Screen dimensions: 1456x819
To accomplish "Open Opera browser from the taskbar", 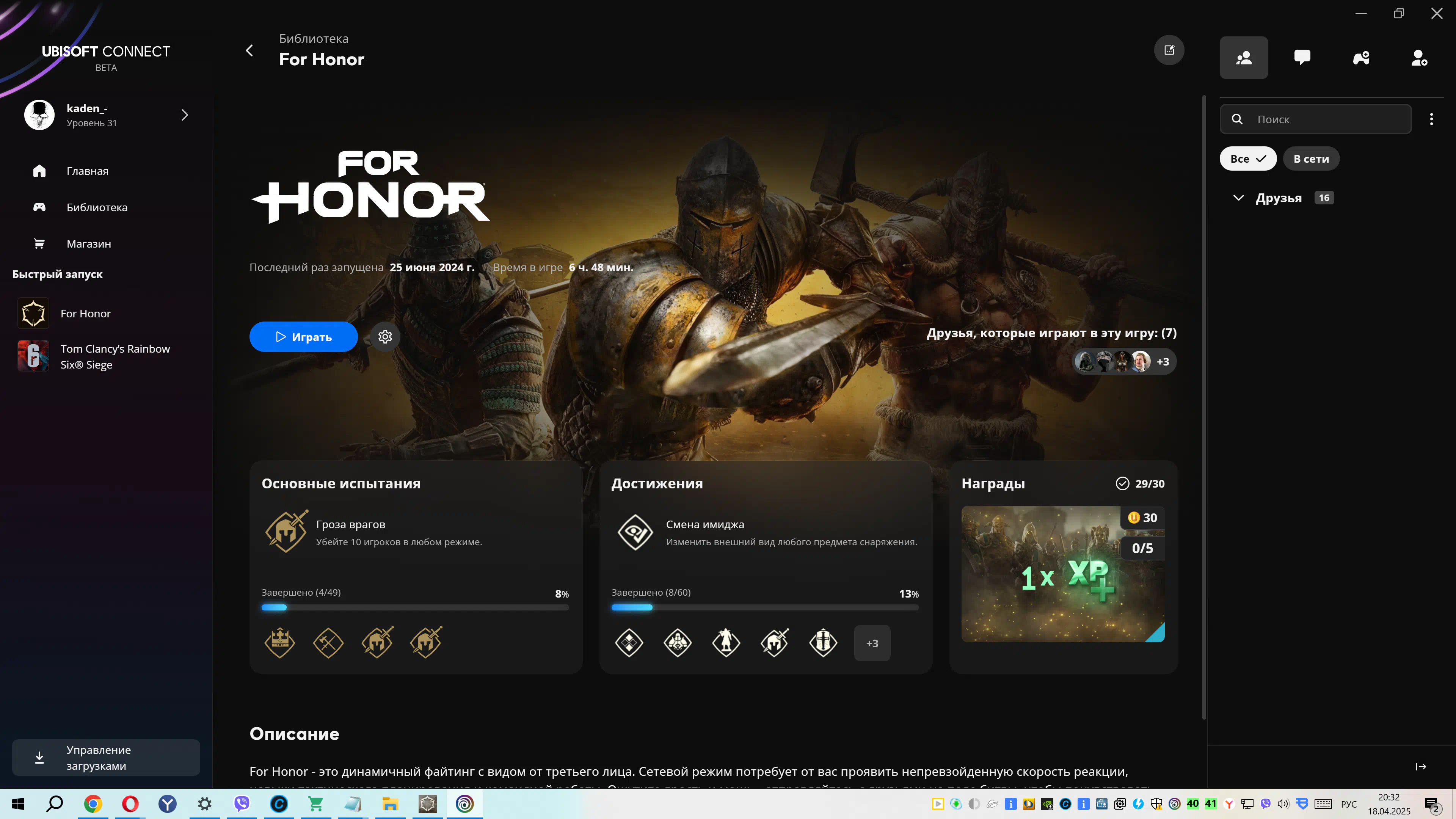I will pos(130,804).
